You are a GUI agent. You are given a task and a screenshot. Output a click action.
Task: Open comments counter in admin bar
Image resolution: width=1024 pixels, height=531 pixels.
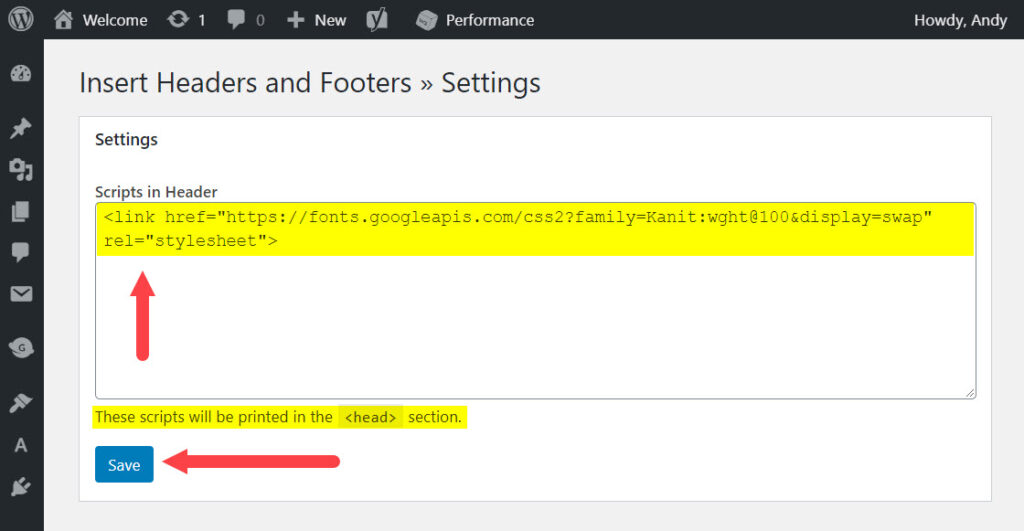(246, 20)
